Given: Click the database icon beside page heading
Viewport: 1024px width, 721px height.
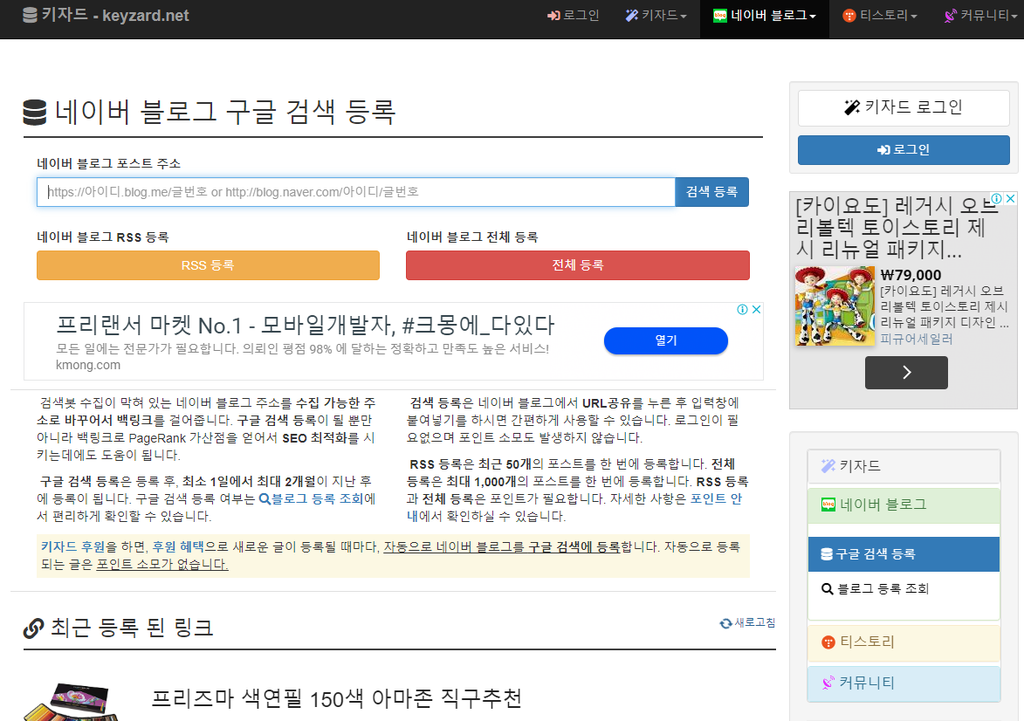Looking at the screenshot, I should (35, 112).
